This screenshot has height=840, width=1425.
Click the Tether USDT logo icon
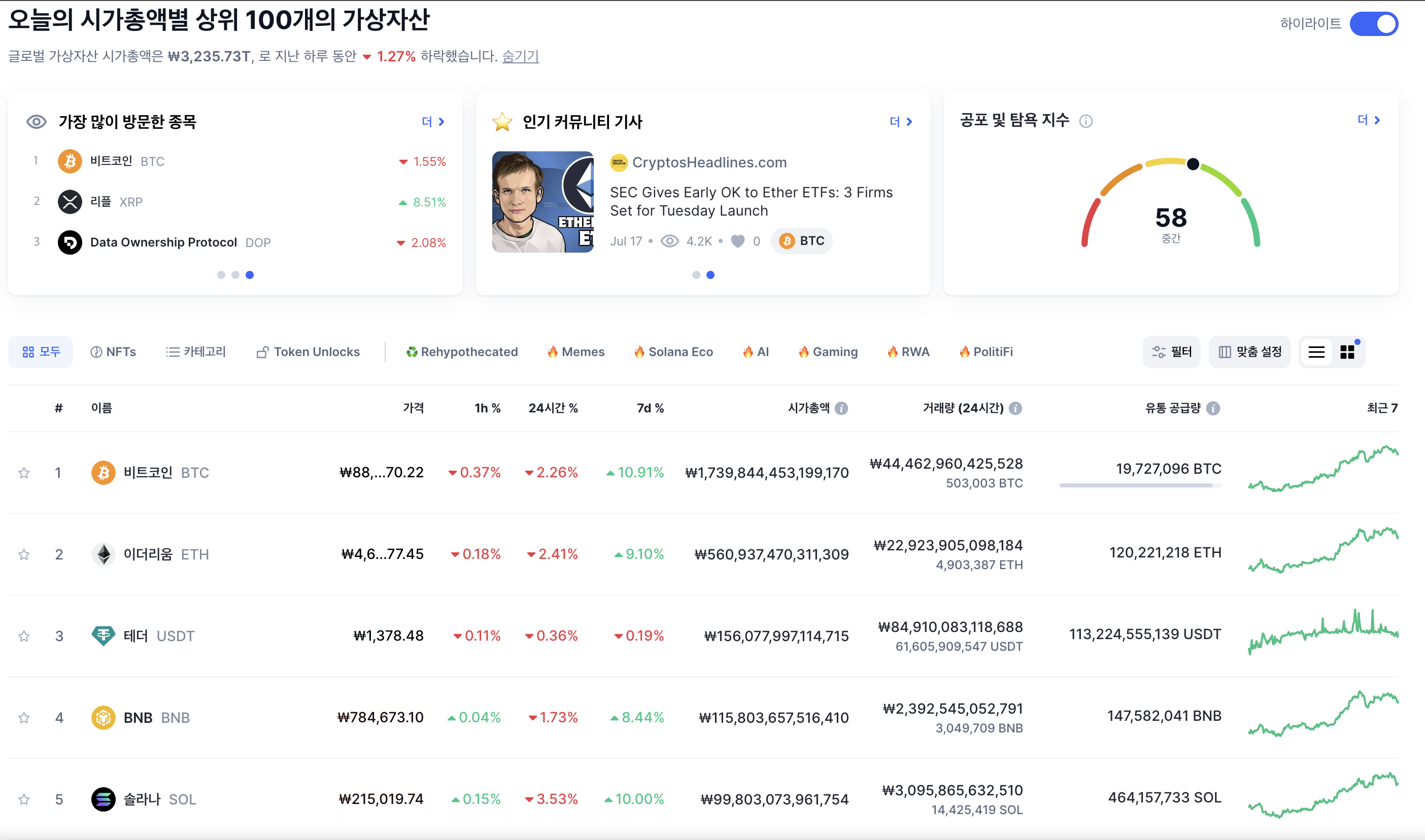[x=103, y=636]
